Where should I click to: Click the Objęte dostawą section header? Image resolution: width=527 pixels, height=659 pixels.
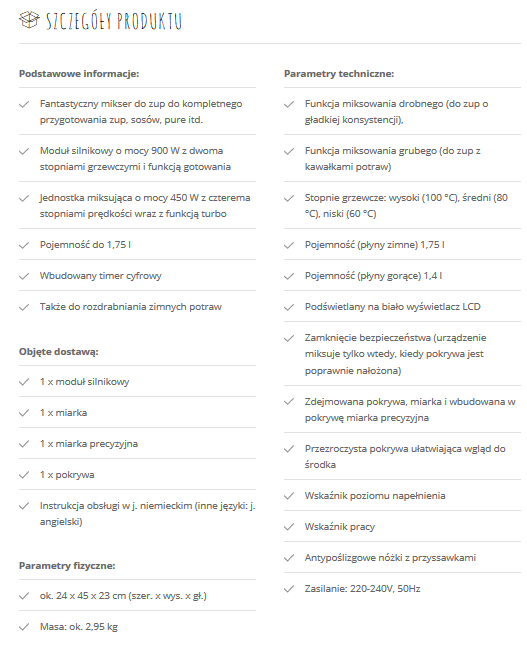(x=58, y=352)
